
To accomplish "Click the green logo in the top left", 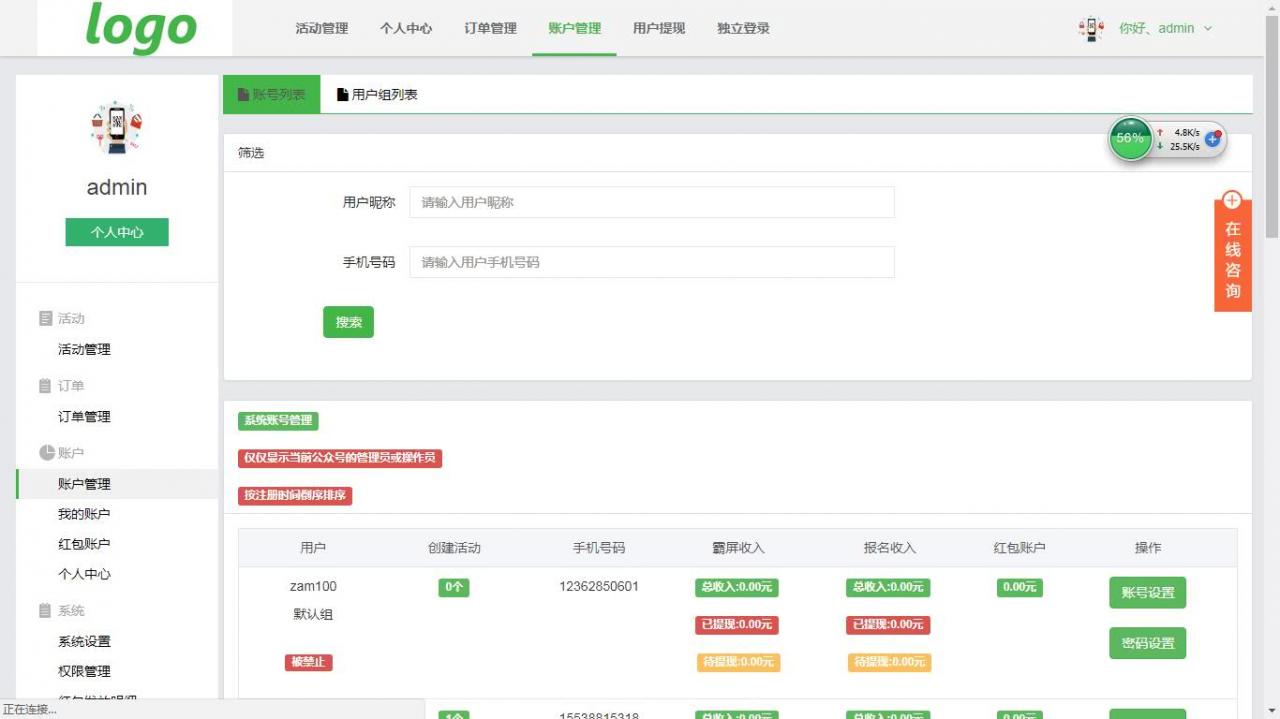I will [140, 29].
